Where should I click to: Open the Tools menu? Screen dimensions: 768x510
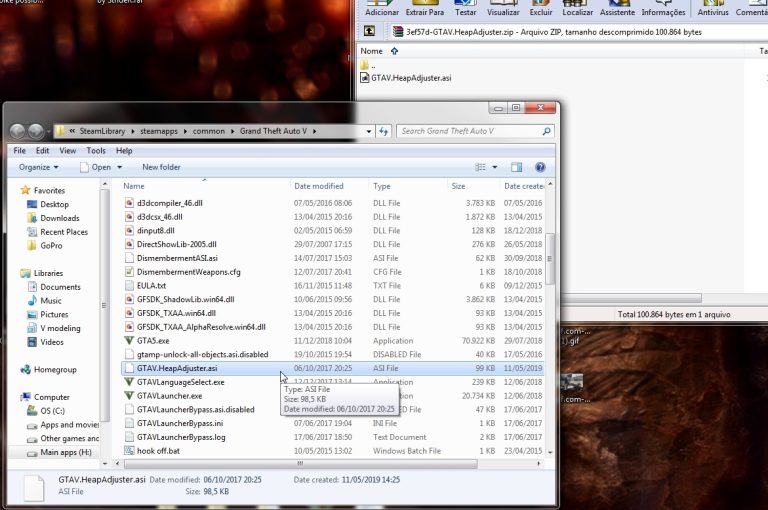point(96,151)
